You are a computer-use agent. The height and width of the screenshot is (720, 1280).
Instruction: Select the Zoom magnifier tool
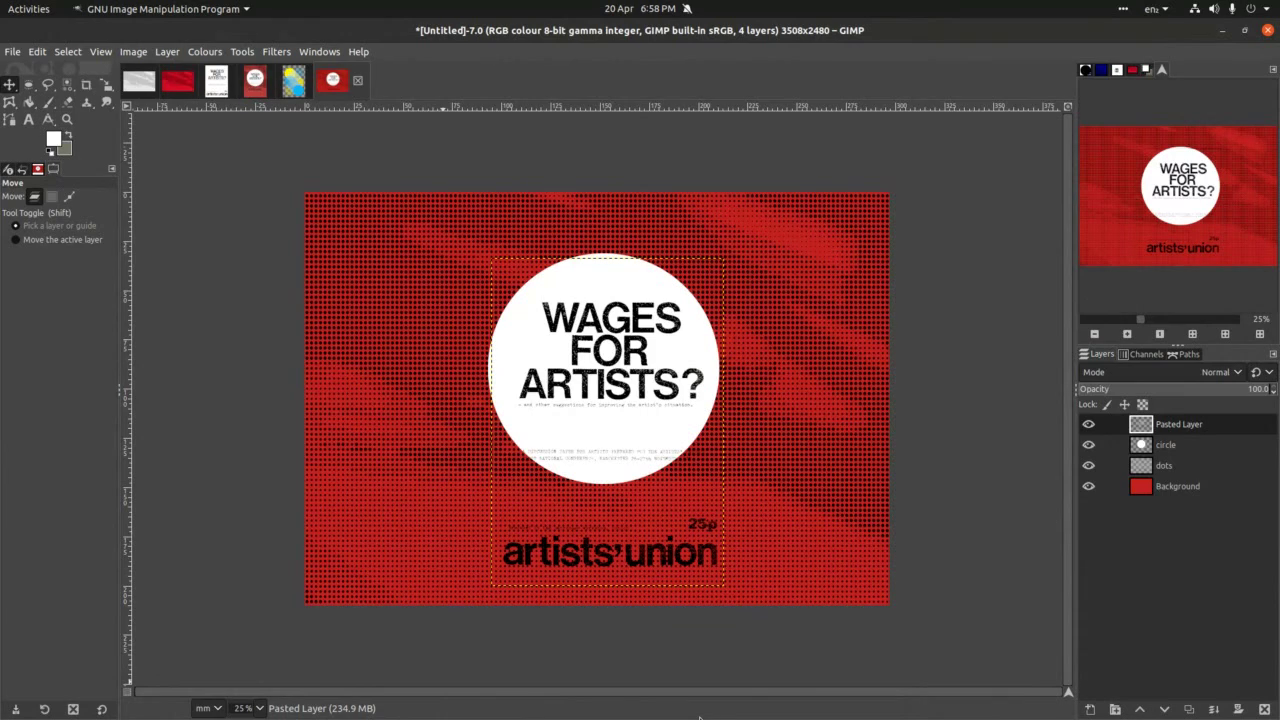(x=67, y=119)
